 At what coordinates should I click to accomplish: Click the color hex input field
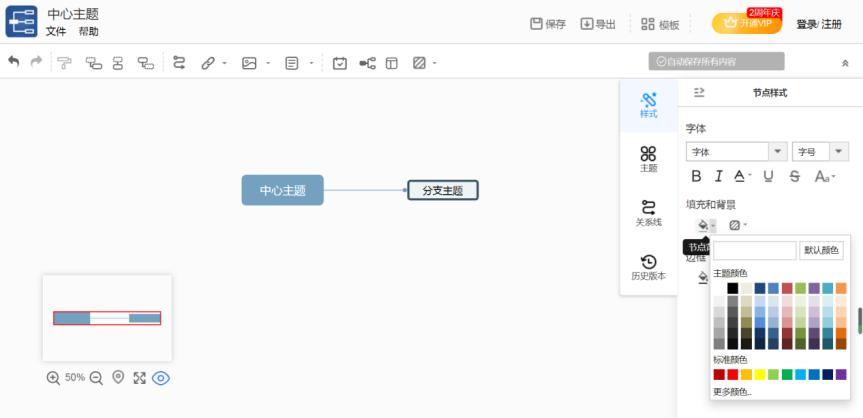coord(755,250)
